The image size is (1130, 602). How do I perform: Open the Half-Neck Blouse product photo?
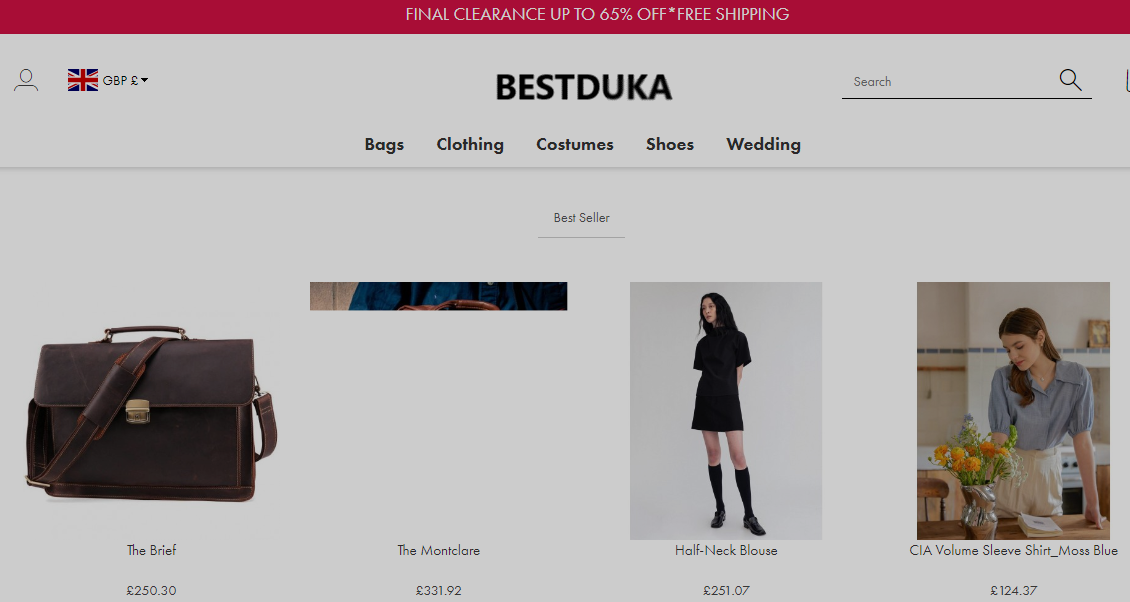pyautogui.click(x=726, y=411)
